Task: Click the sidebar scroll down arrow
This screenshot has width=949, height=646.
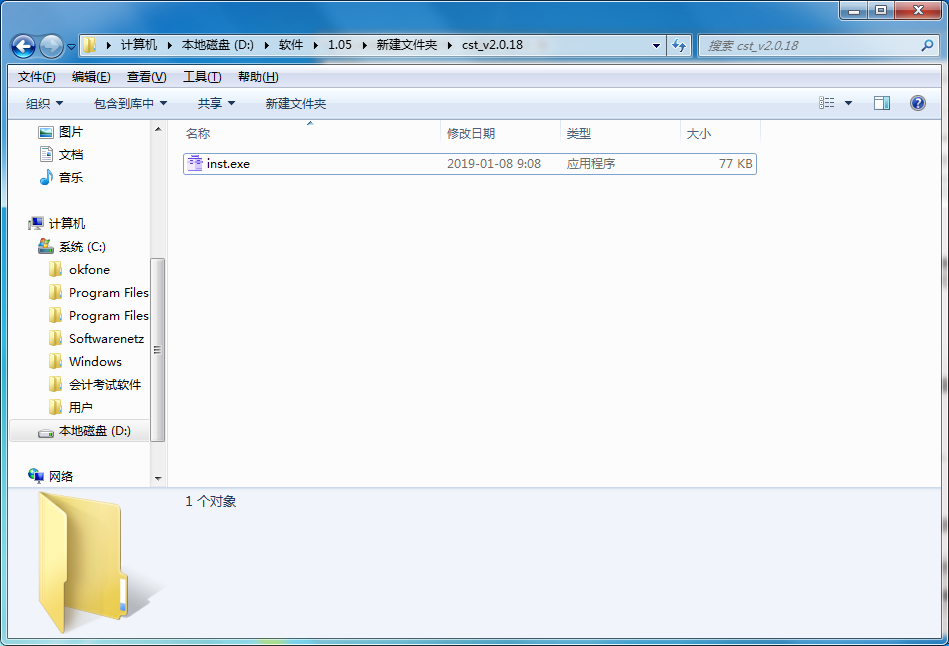Action: (x=158, y=478)
